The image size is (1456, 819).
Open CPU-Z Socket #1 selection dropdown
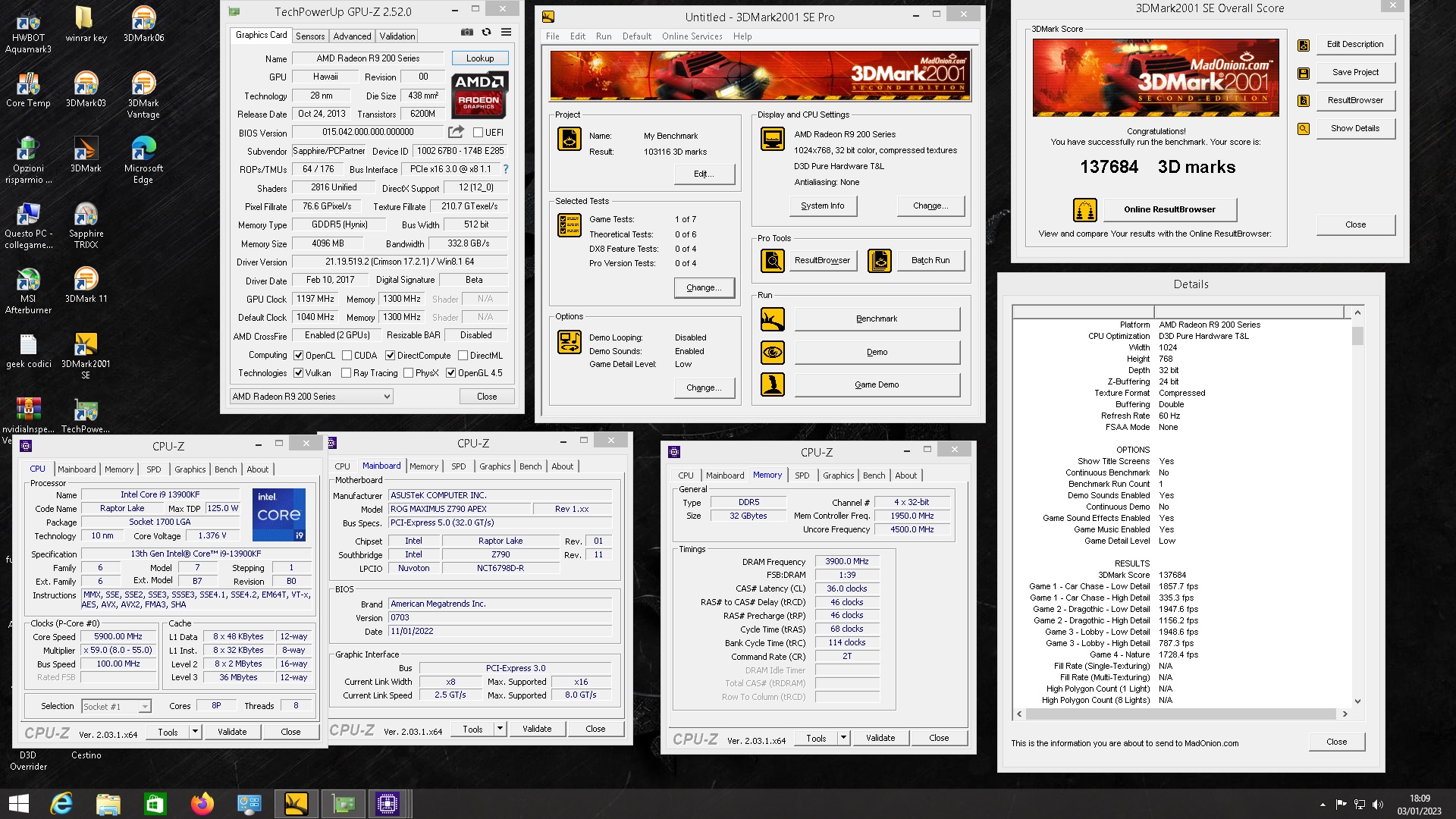coord(116,707)
